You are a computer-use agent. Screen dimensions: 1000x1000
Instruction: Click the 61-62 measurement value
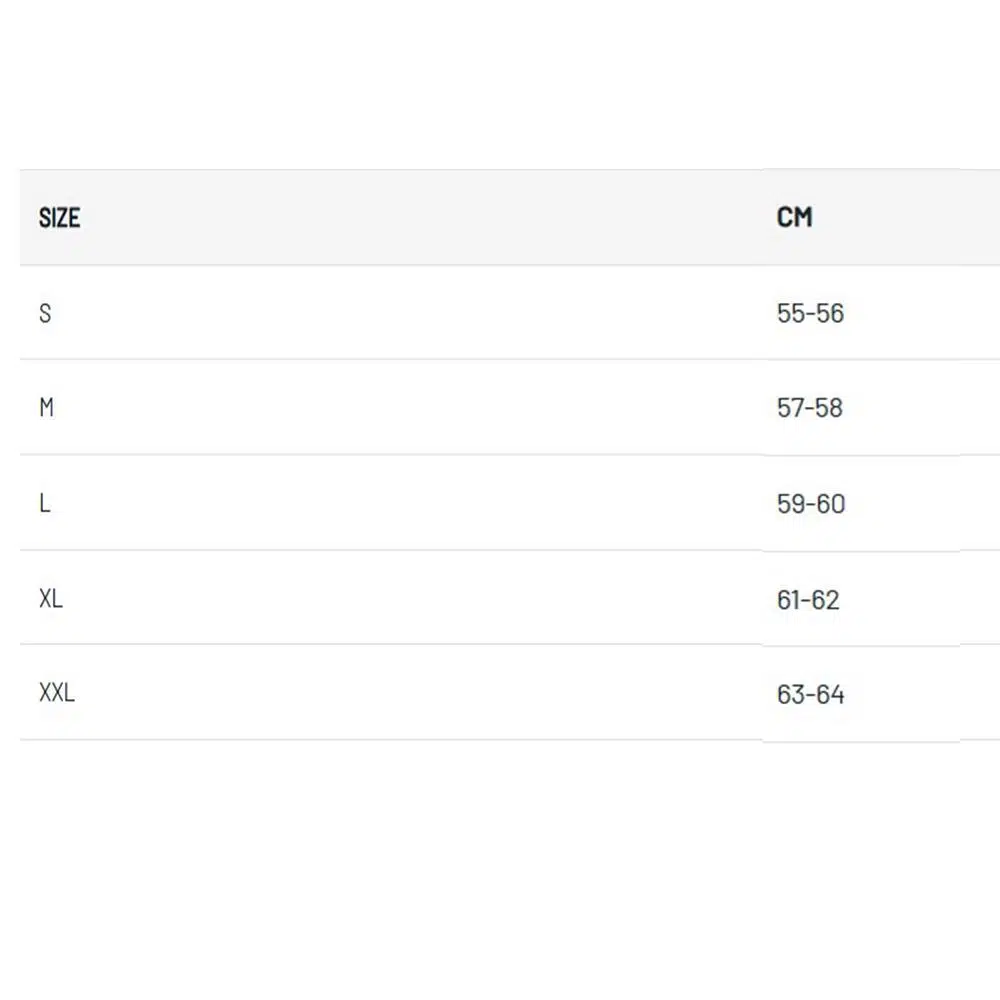(808, 599)
